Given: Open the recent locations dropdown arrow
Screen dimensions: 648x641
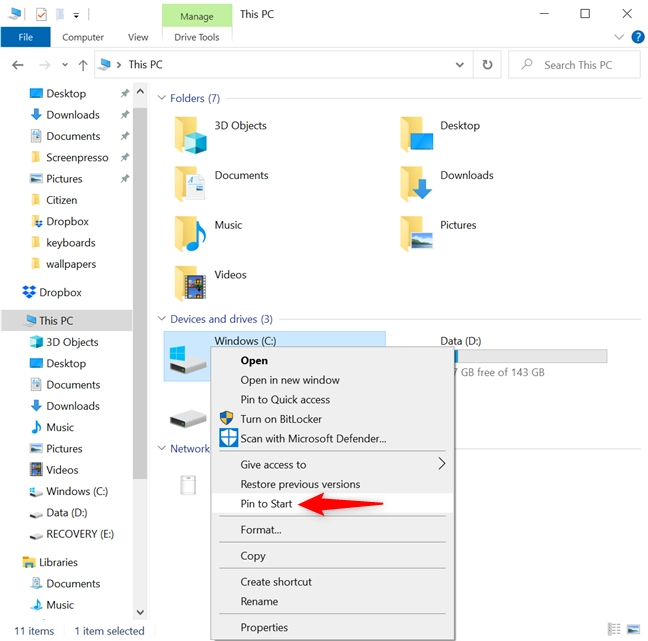Looking at the screenshot, I should point(65,65).
